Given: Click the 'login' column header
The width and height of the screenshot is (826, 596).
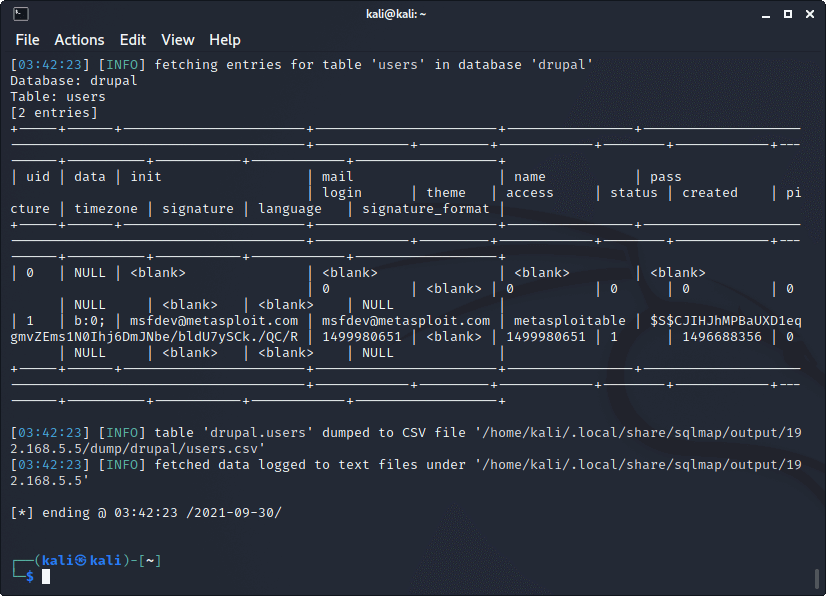Looking at the screenshot, I should click(342, 193).
